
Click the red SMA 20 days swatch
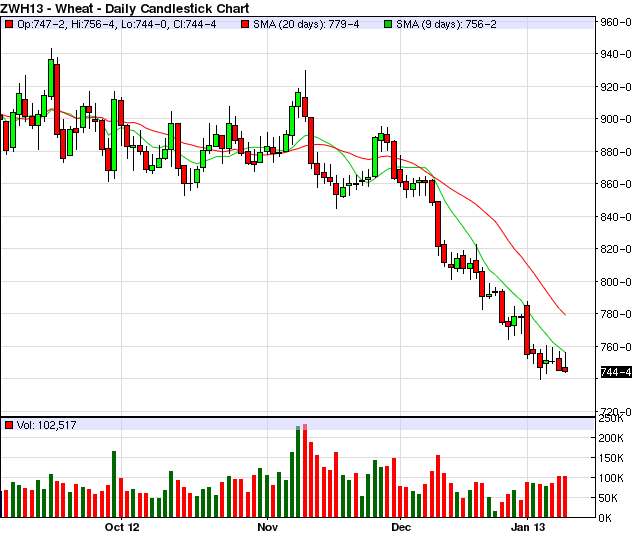245,24
